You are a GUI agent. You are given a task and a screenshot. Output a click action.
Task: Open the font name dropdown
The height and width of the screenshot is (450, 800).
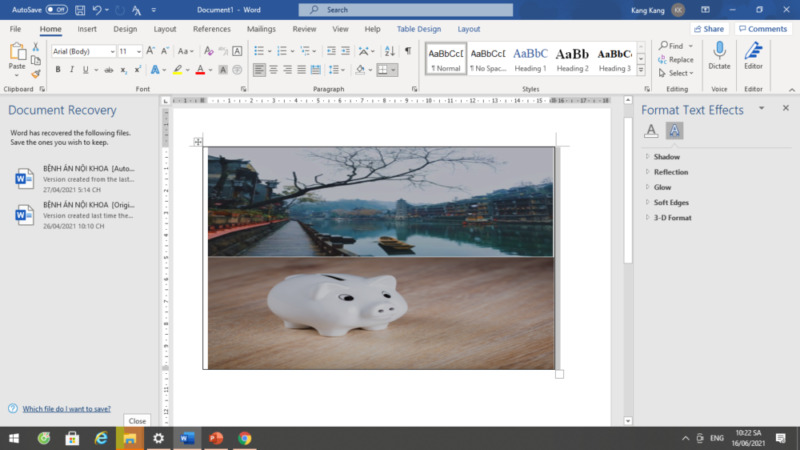click(112, 52)
